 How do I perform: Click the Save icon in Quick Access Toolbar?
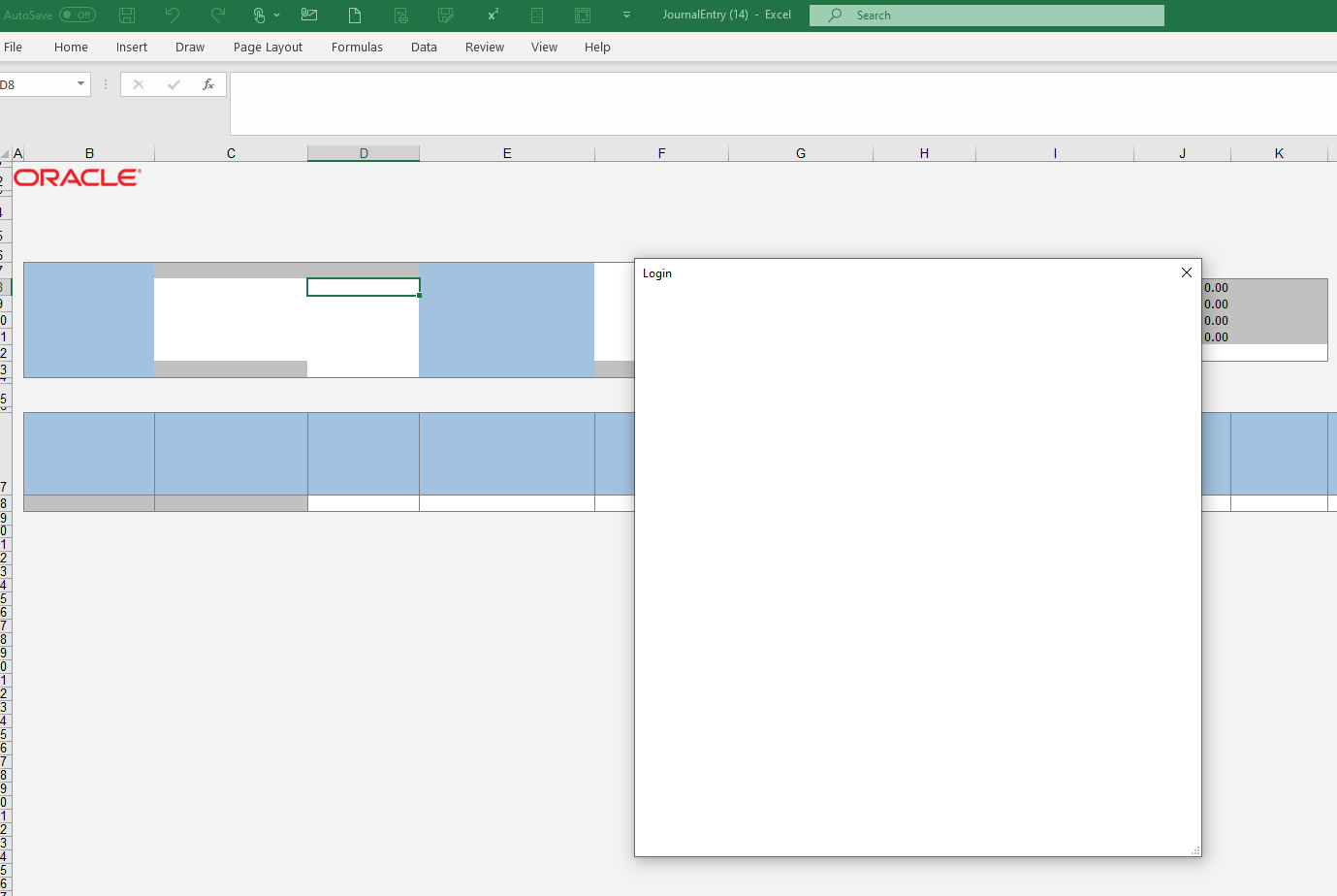[x=126, y=15]
